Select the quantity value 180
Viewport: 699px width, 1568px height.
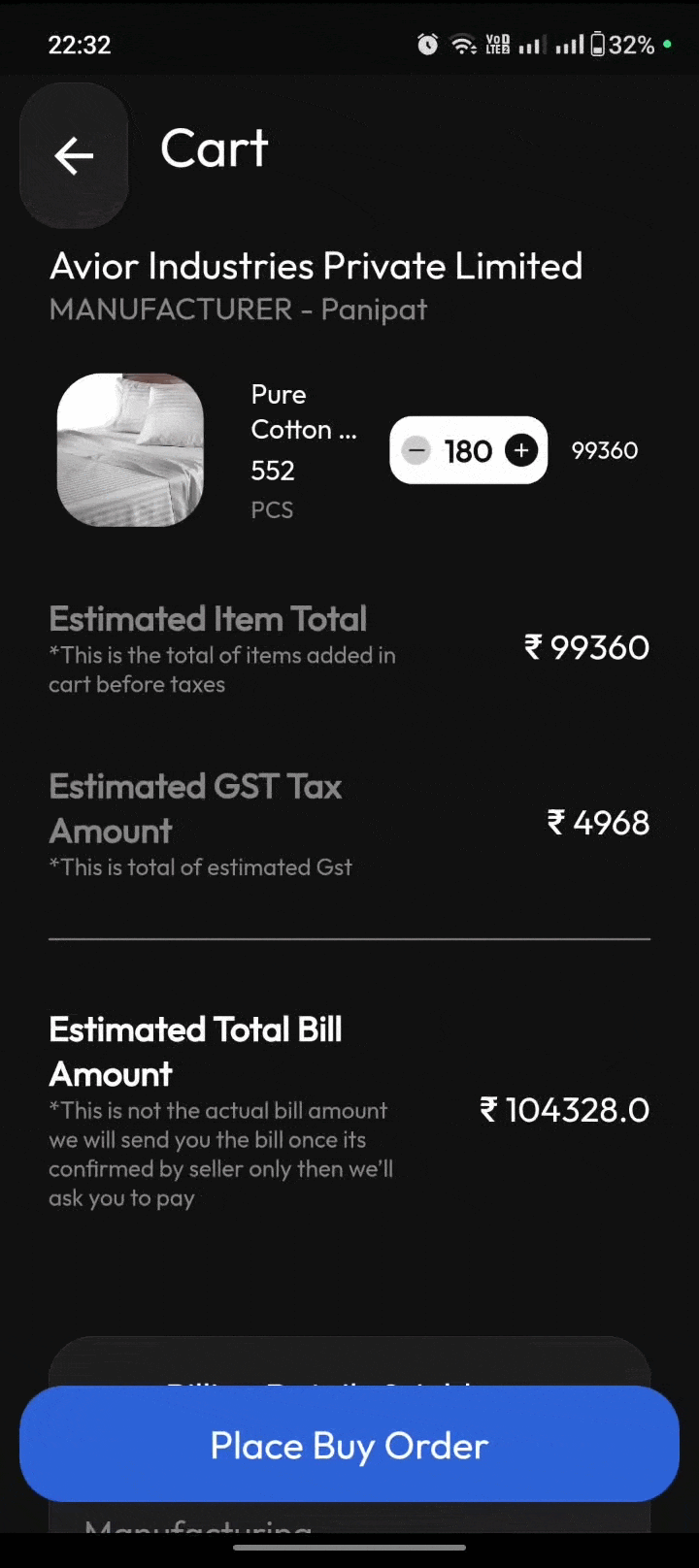pyautogui.click(x=468, y=451)
